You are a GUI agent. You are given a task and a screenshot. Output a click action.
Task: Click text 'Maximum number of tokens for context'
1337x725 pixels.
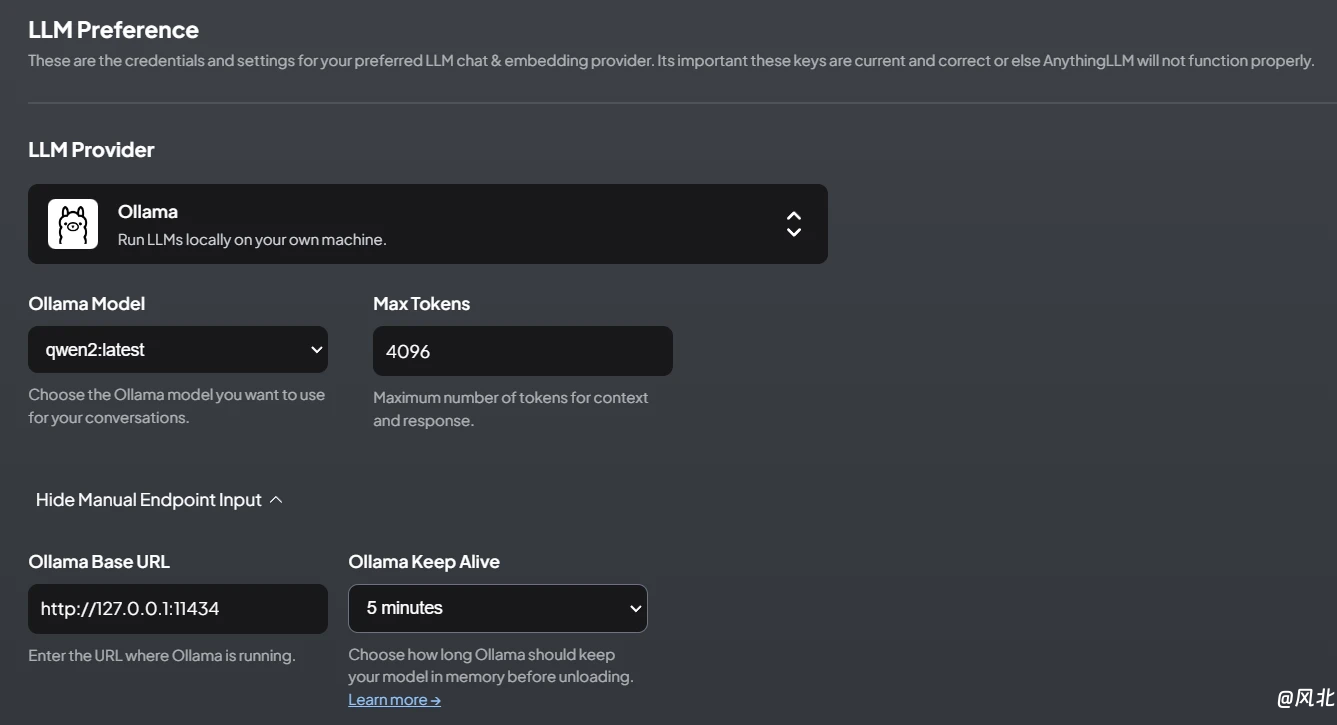tap(511, 397)
